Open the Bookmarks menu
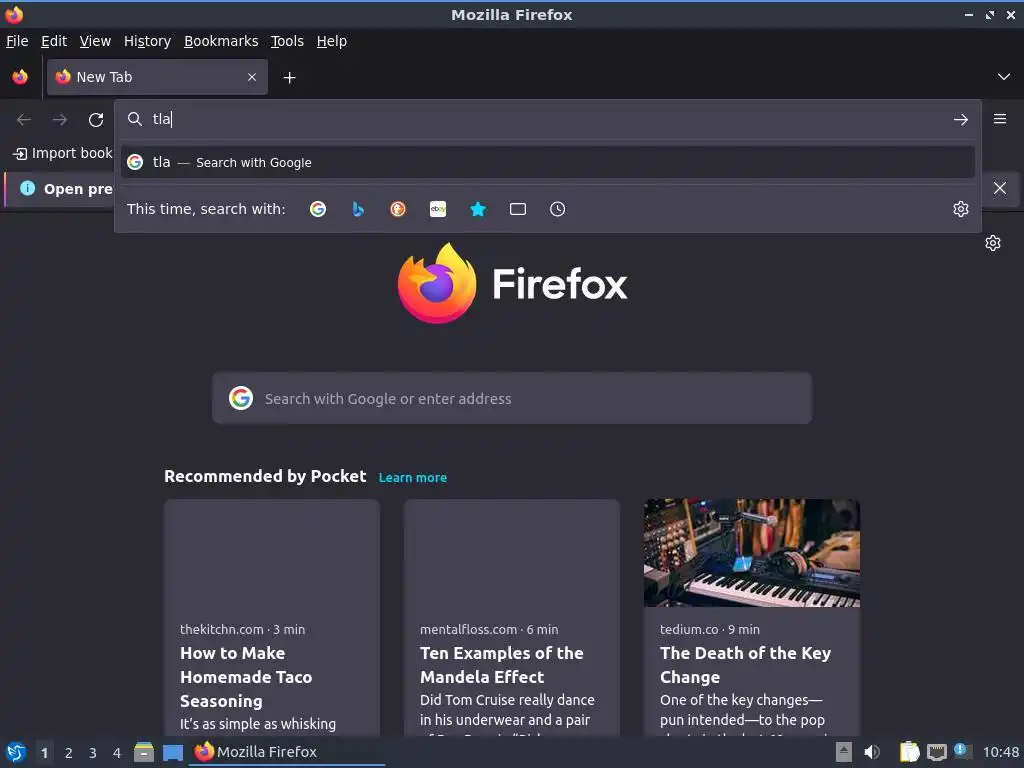1024x768 pixels. (x=221, y=41)
